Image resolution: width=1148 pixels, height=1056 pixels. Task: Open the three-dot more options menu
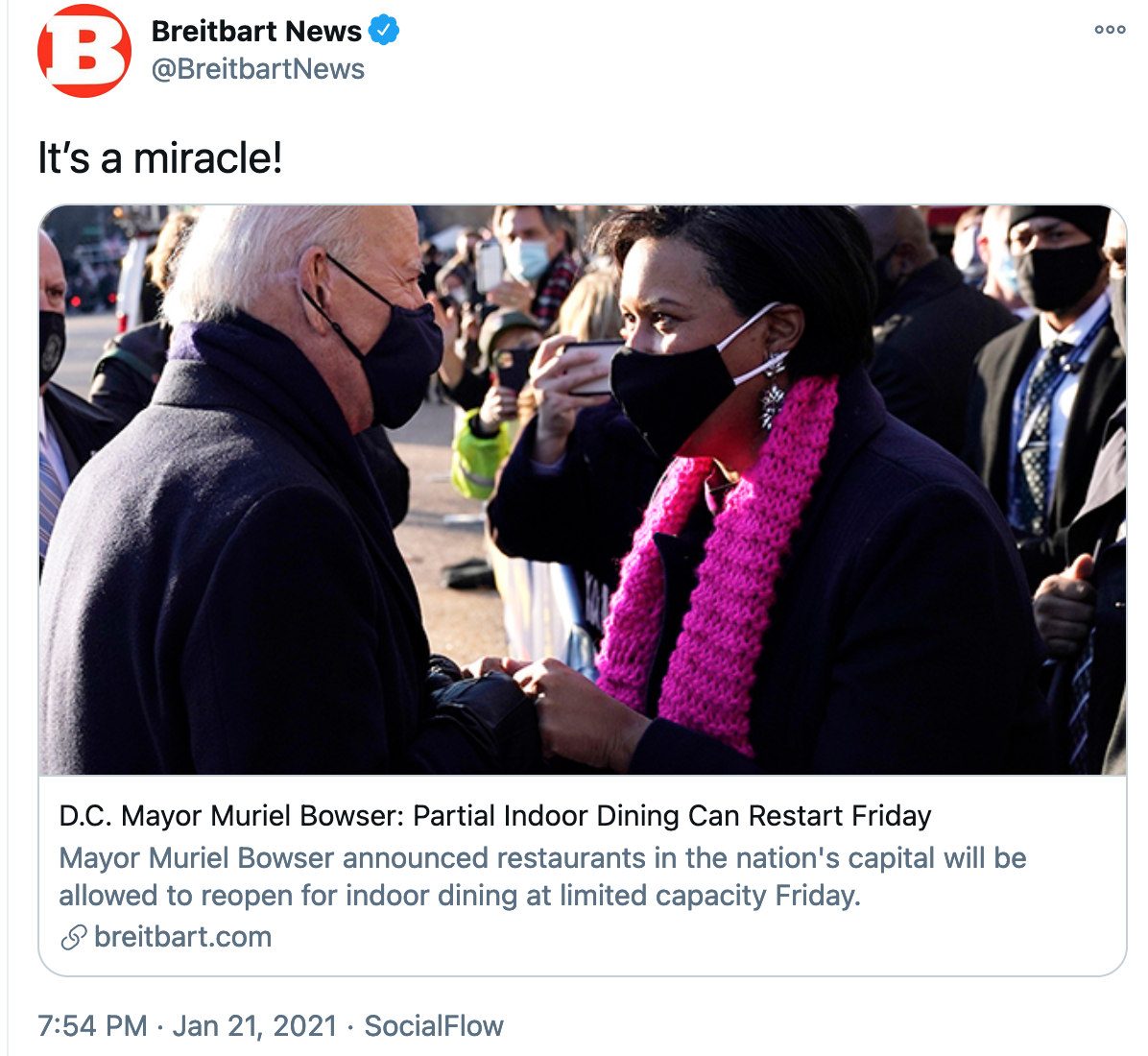[1110, 30]
